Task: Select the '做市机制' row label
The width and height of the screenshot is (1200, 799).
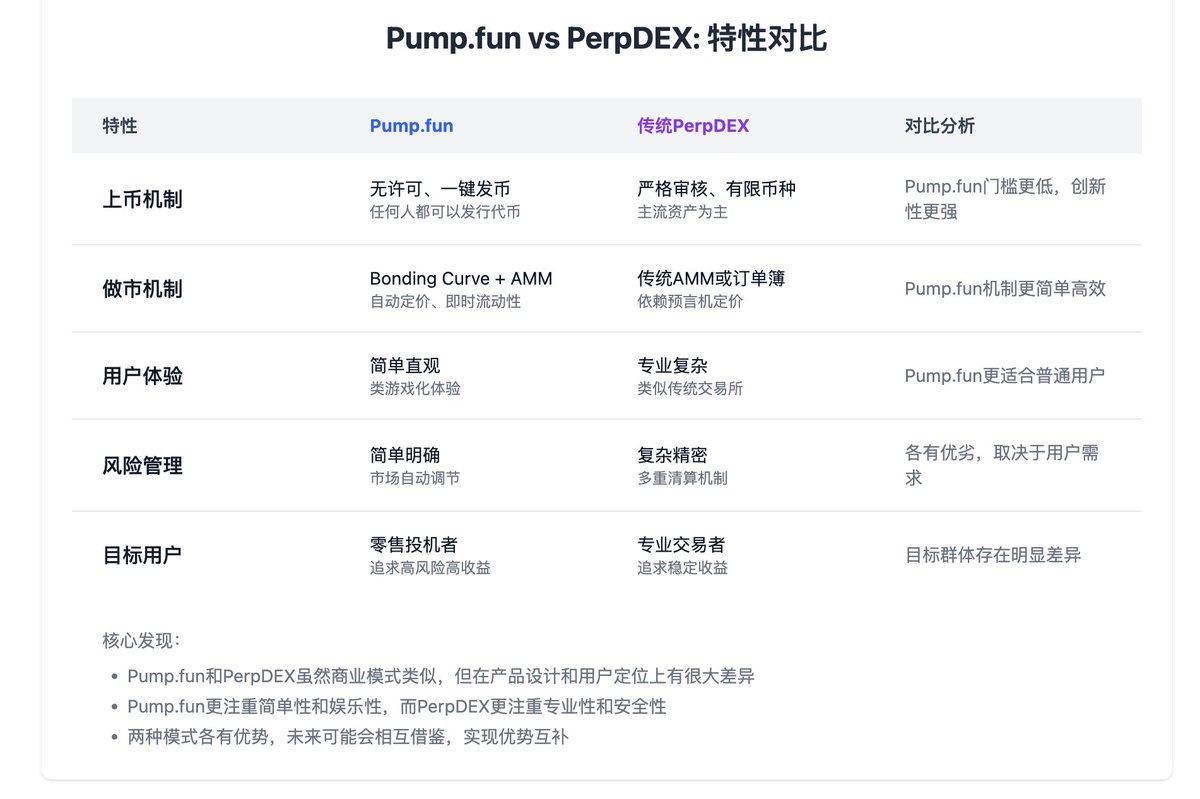Action: coord(142,289)
